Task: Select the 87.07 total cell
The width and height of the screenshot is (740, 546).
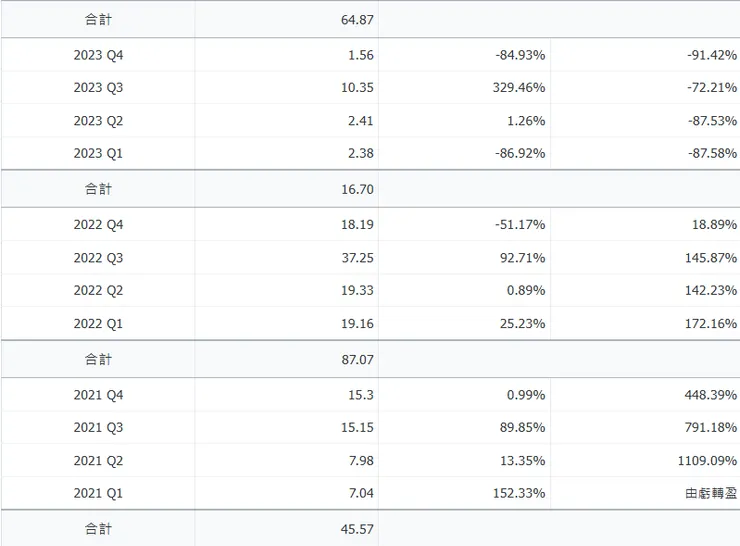Action: click(357, 358)
